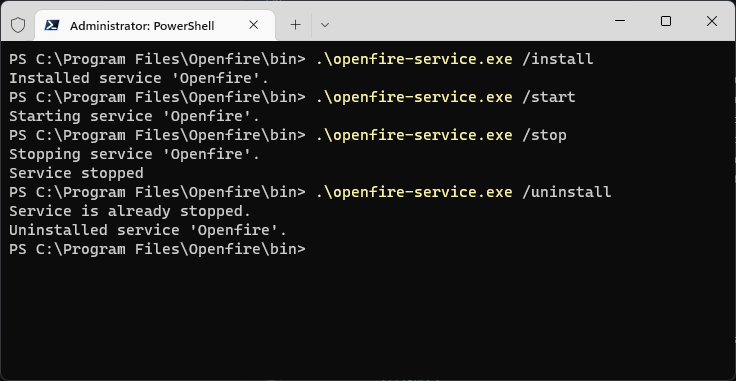
Task: Click the "Starting service 'Openfire'." line
Action: pyautogui.click(x=134, y=116)
